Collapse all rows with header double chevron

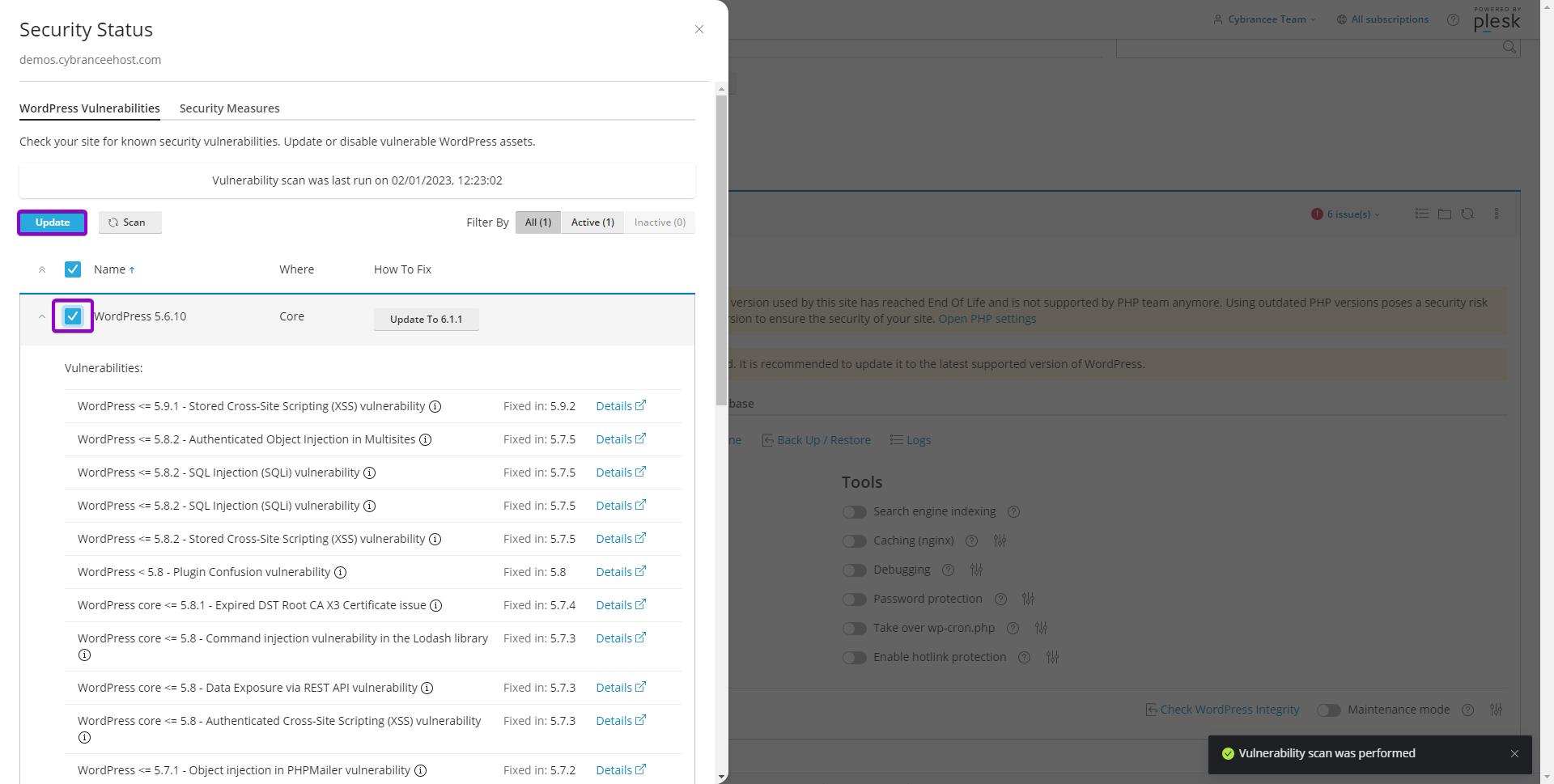(42, 270)
